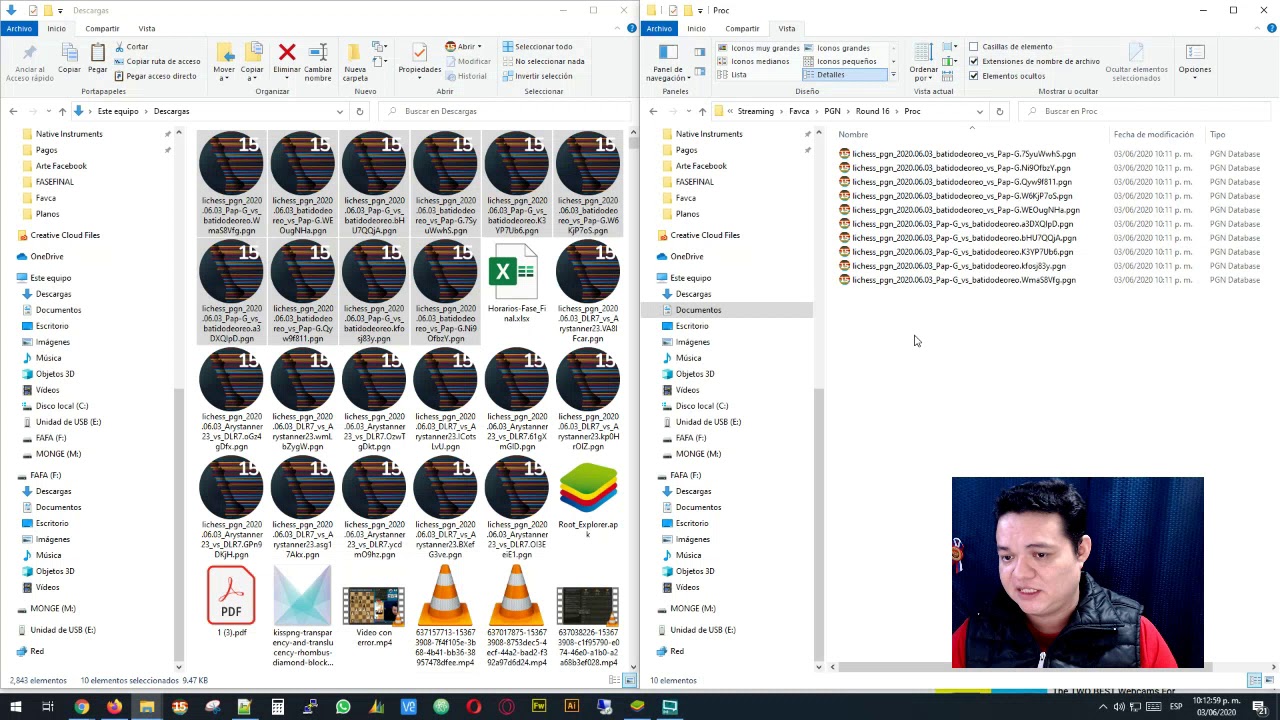Click Round 16 in Proc breadcrumb
Screen dimensions: 1280x720
pos(872,111)
